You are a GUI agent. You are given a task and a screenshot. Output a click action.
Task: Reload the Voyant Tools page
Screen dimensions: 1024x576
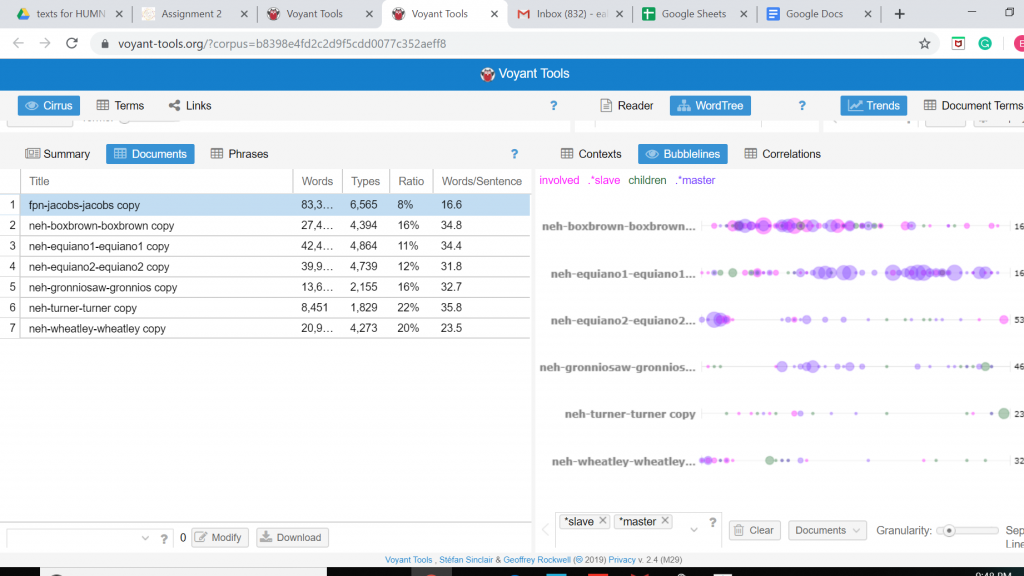[72, 44]
